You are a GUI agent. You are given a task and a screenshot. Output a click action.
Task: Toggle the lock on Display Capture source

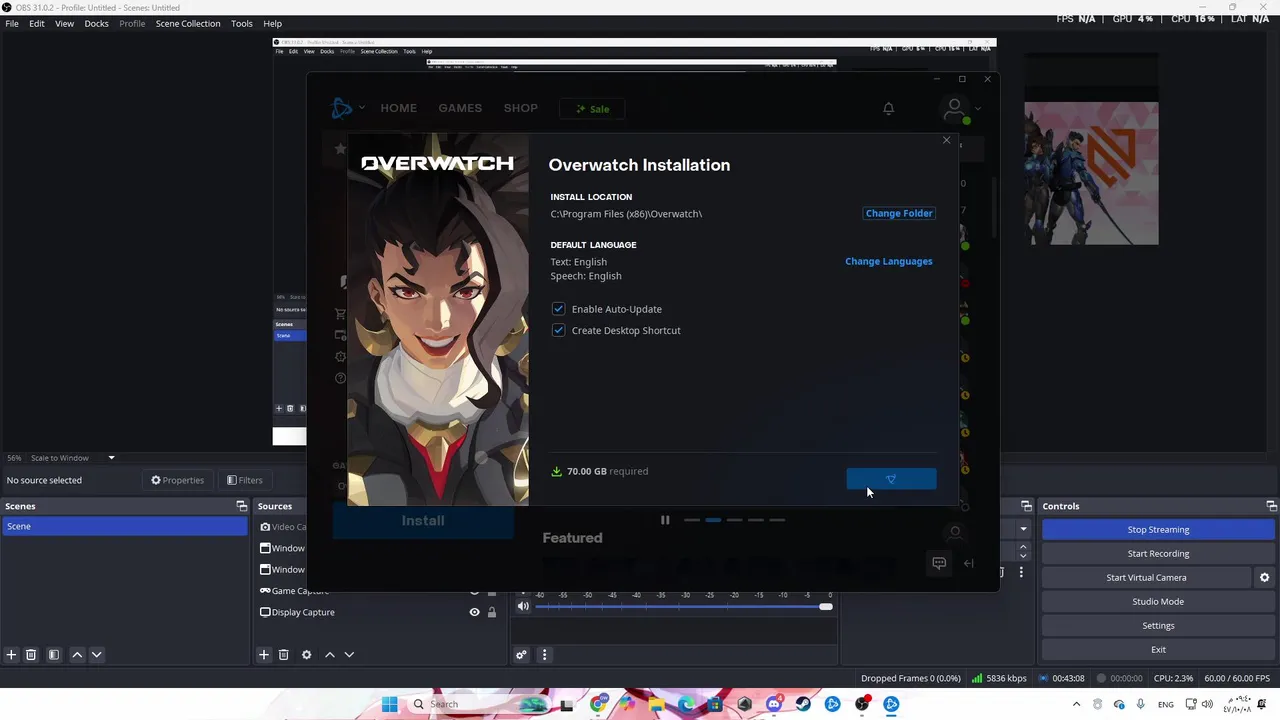(492, 612)
